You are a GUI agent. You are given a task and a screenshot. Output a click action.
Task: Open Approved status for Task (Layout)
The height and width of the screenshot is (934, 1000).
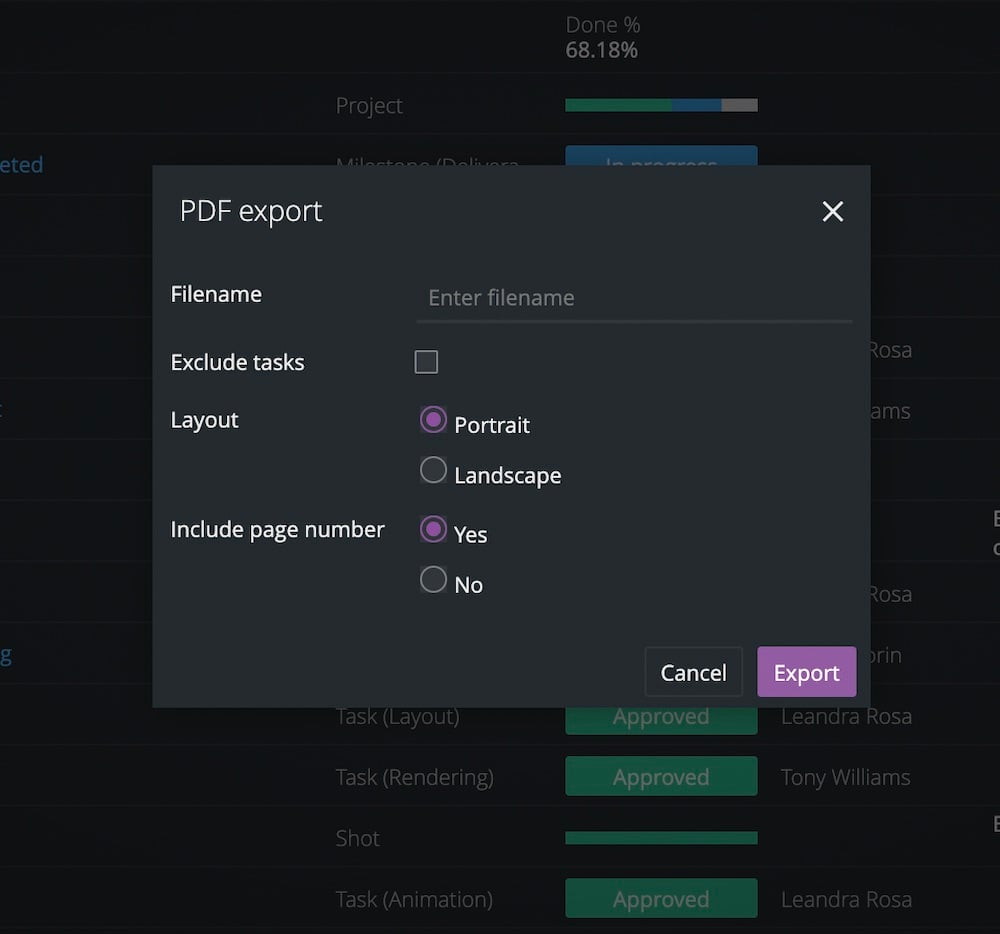661,720
